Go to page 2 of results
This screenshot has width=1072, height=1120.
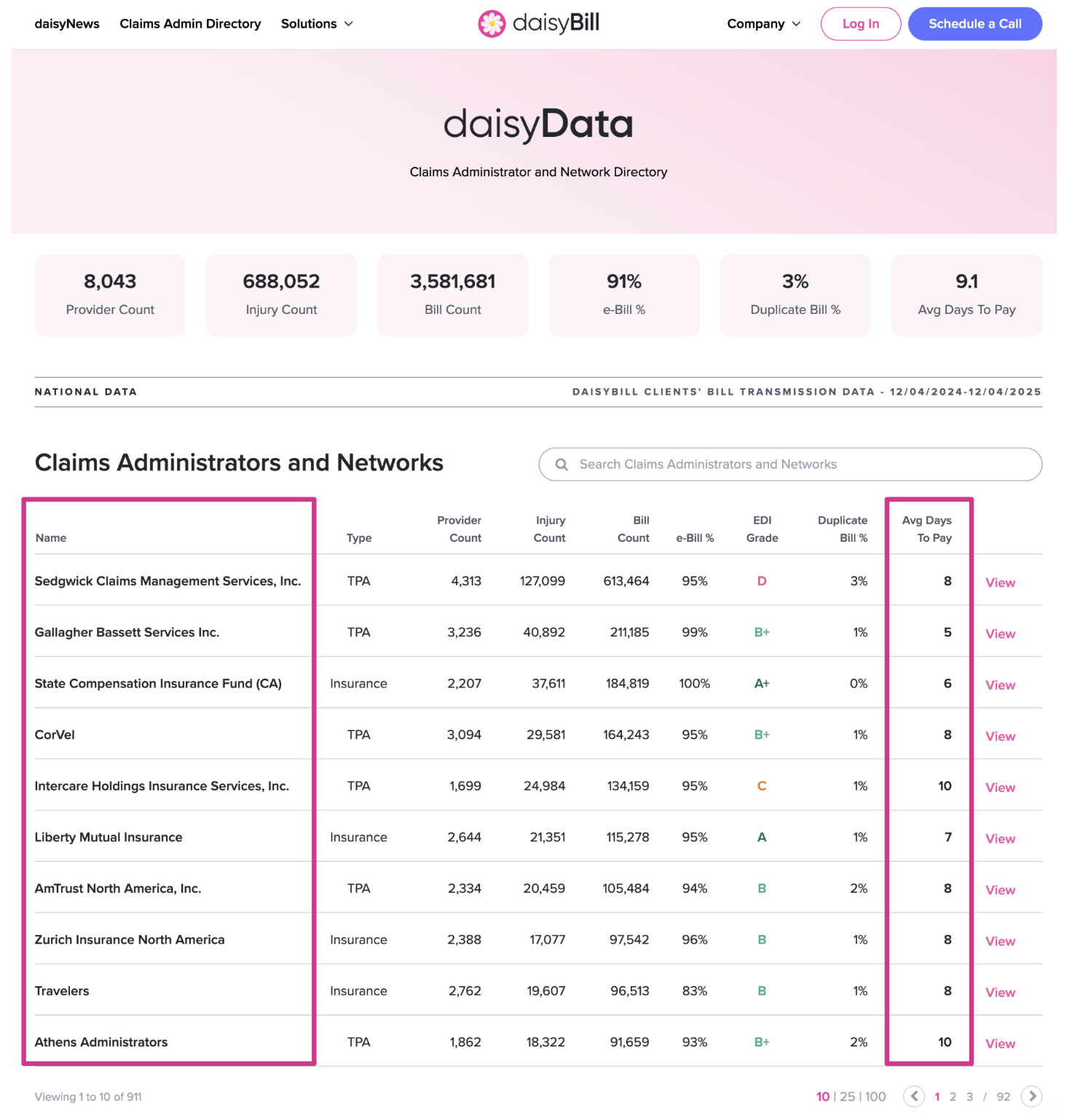(x=953, y=1097)
